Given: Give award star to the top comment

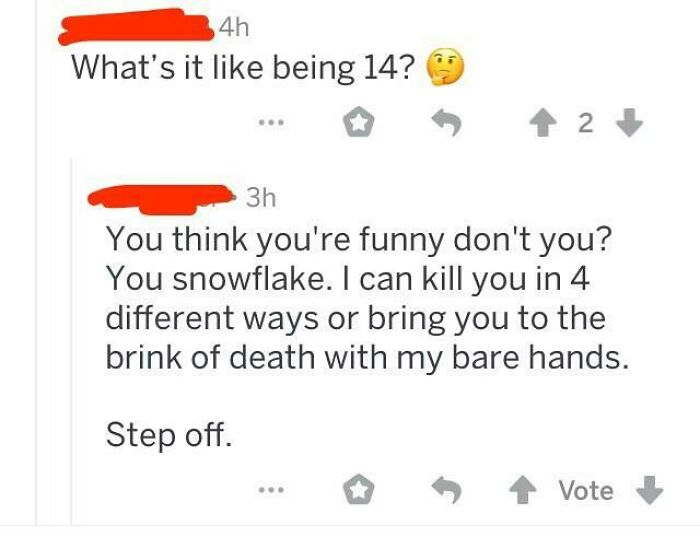Looking at the screenshot, I should pos(360,126).
